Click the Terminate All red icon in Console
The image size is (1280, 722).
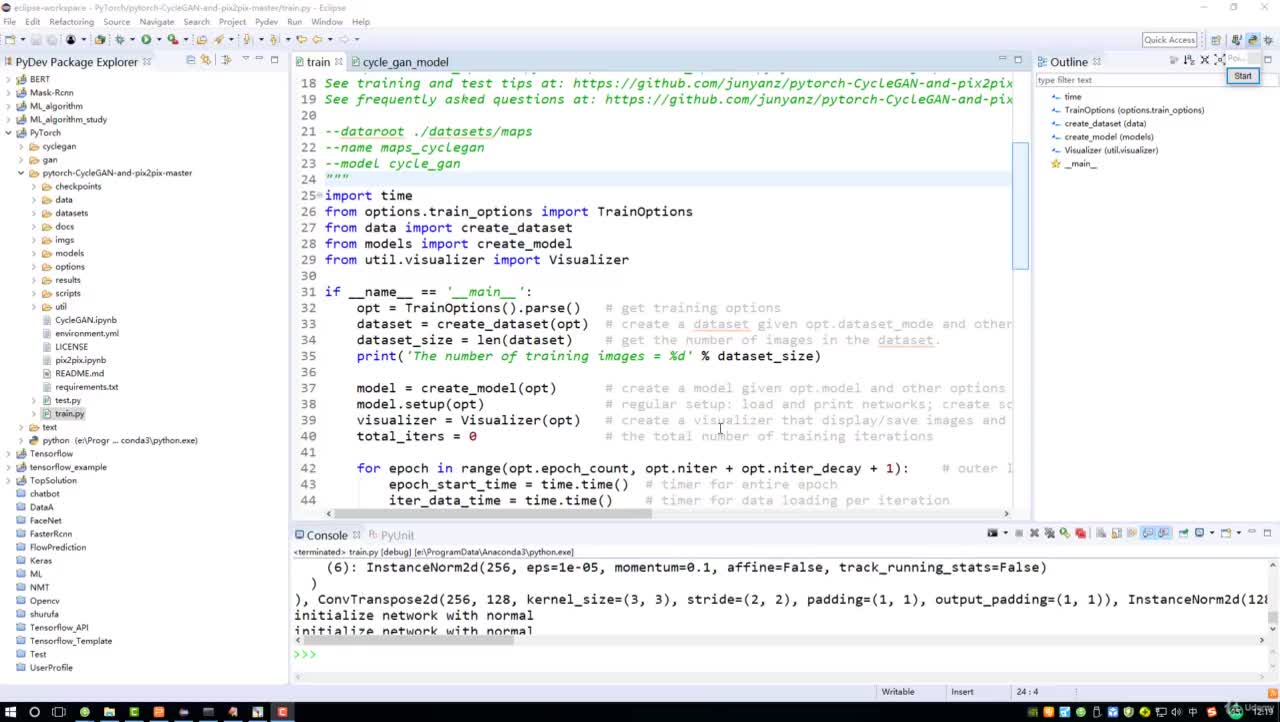(x=1081, y=533)
